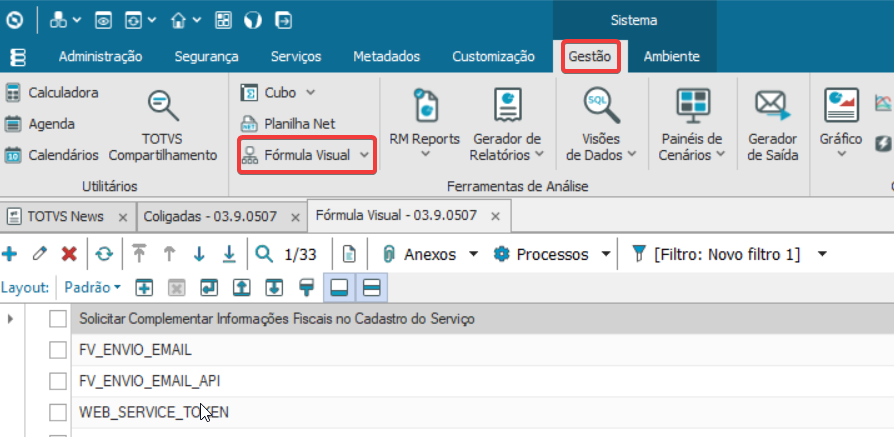Screen dimensions: 894x437
Task: Click the document icon next to 1/33
Action: click(349, 254)
